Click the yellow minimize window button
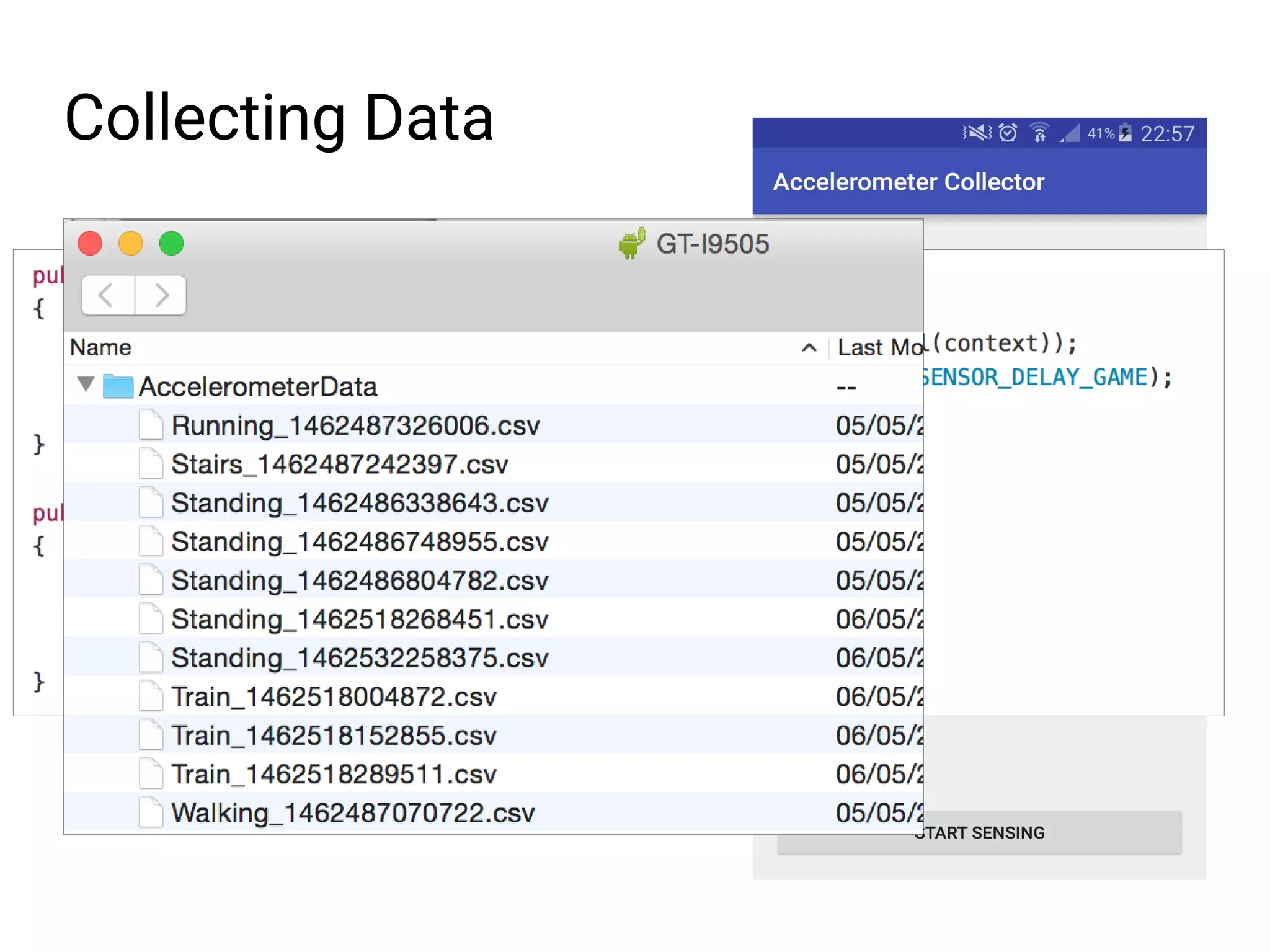The image size is (1270, 952). click(130, 243)
